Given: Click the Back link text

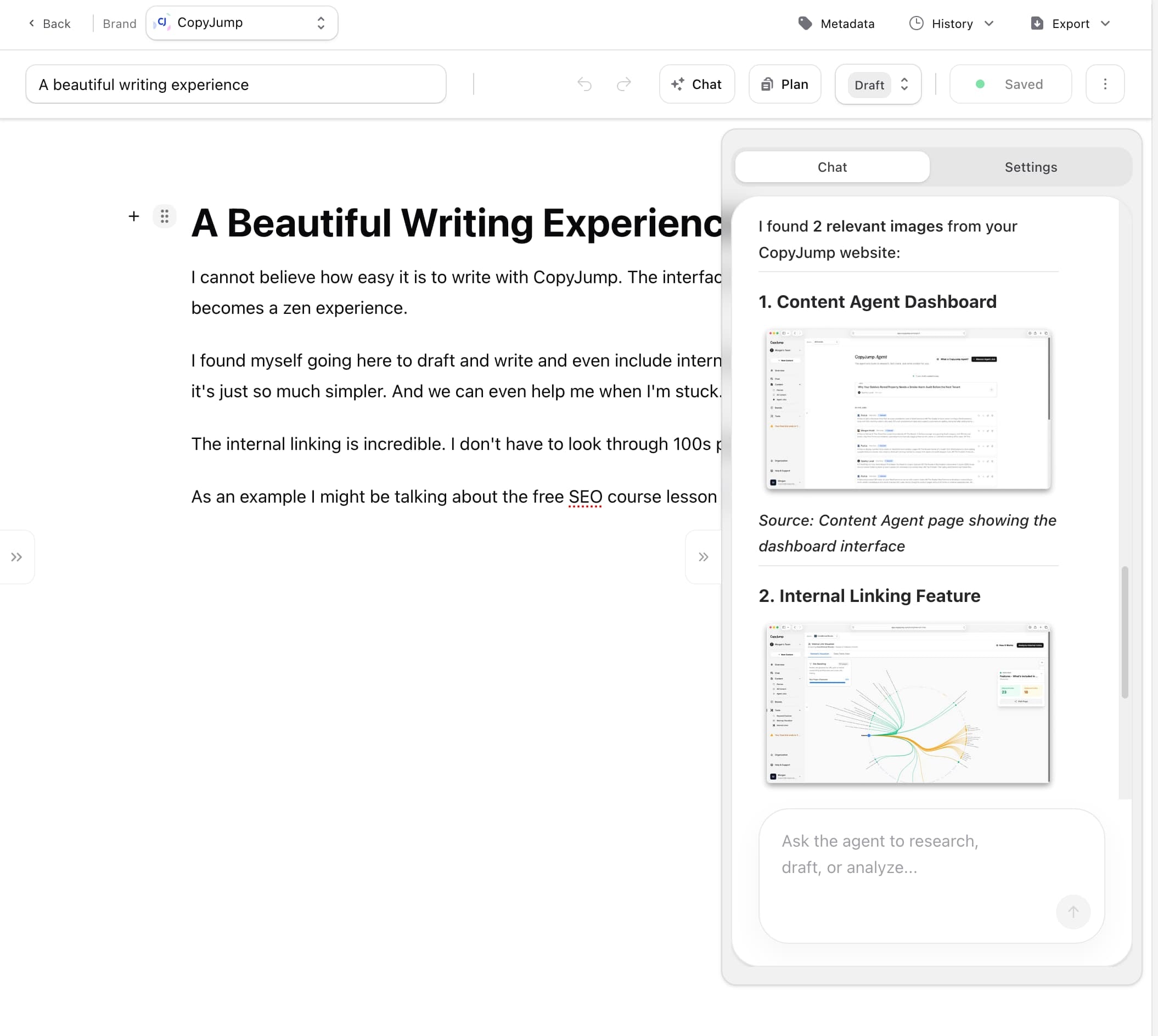Looking at the screenshot, I should pos(57,24).
